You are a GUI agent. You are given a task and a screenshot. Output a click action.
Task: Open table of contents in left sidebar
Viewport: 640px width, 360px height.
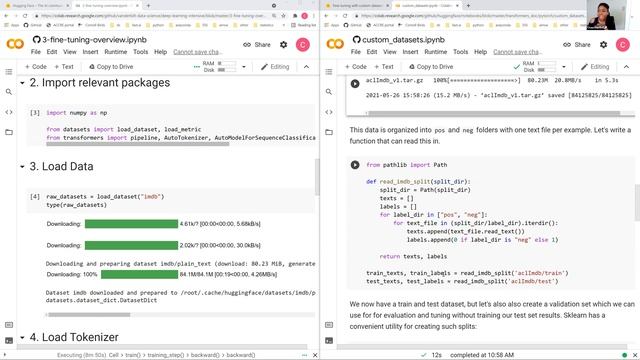(x=9, y=72)
